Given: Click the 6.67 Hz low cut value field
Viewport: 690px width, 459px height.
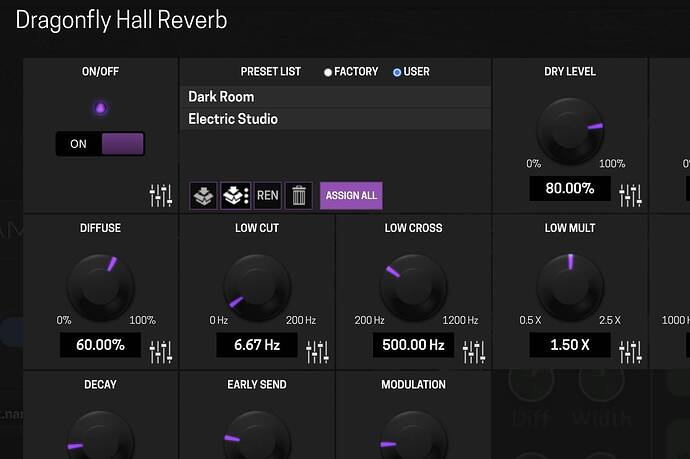Looking at the screenshot, I should 257,345.
